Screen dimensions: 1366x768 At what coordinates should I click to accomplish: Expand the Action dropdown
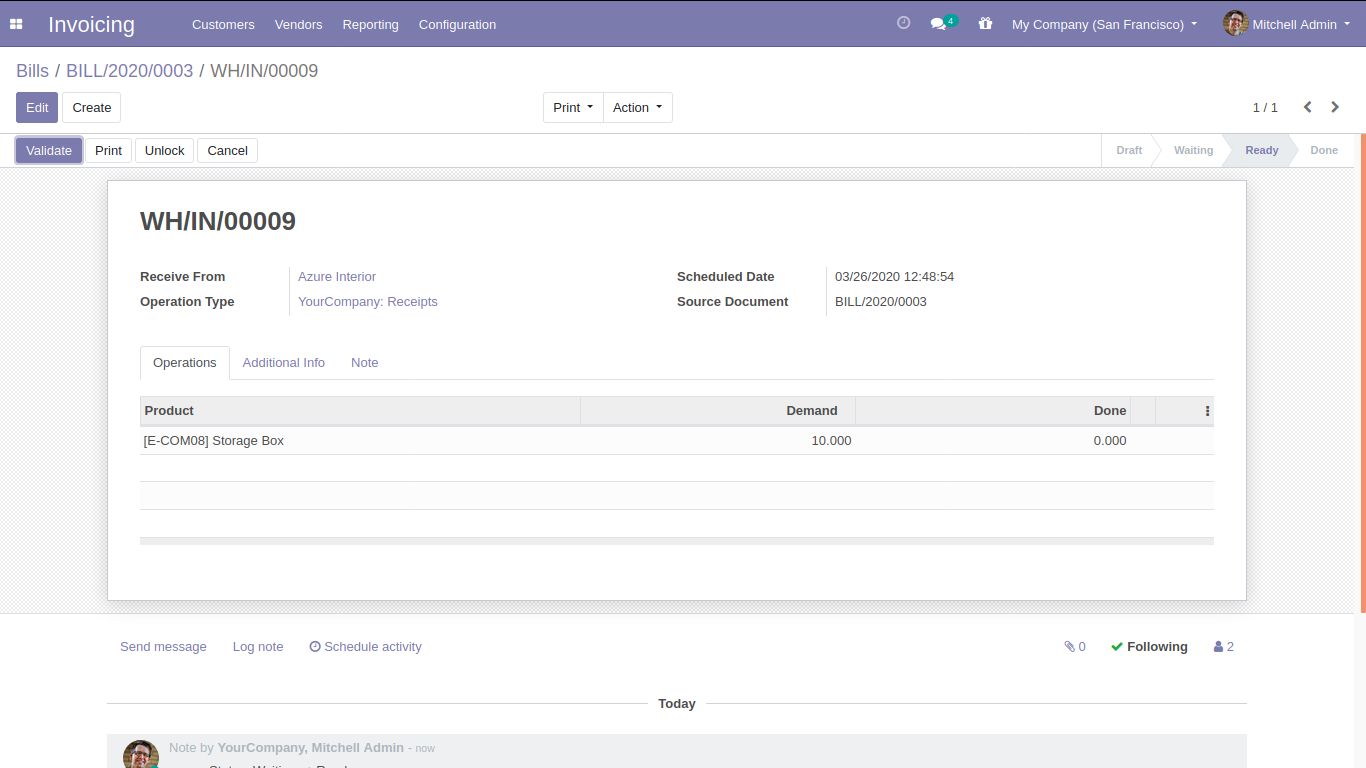pos(637,108)
